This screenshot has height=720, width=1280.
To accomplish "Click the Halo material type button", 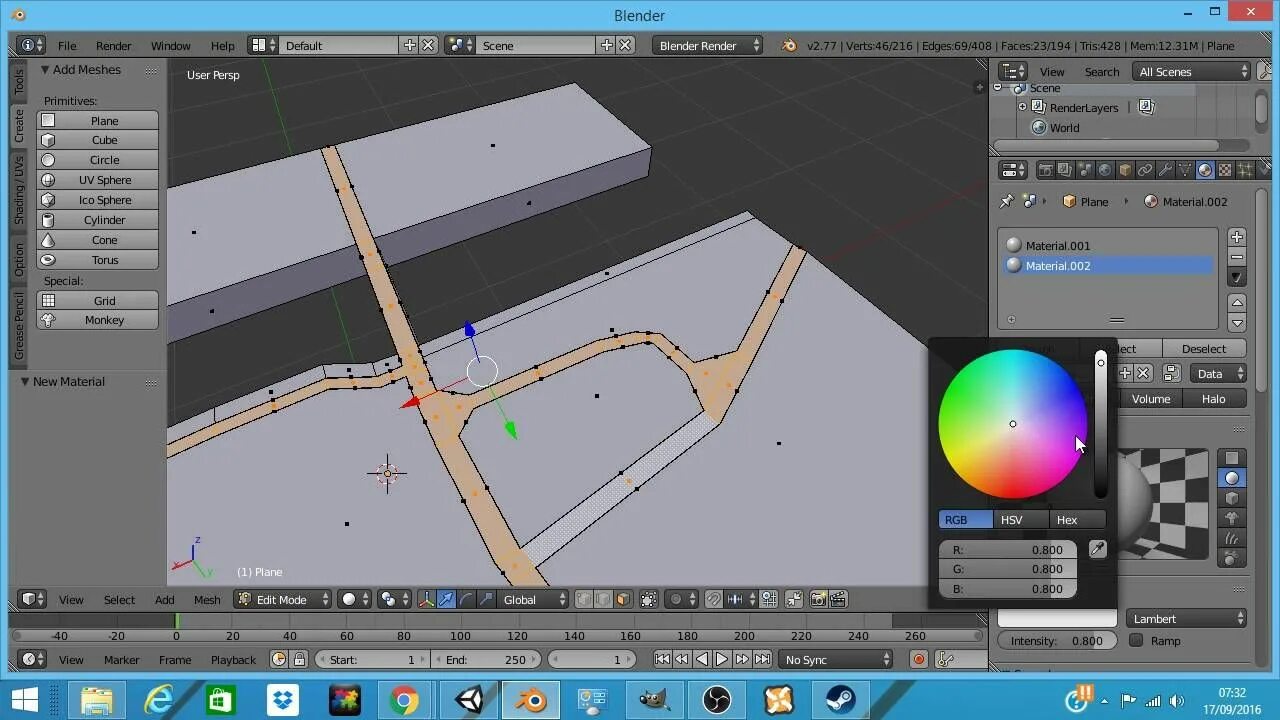I will point(1213,398).
